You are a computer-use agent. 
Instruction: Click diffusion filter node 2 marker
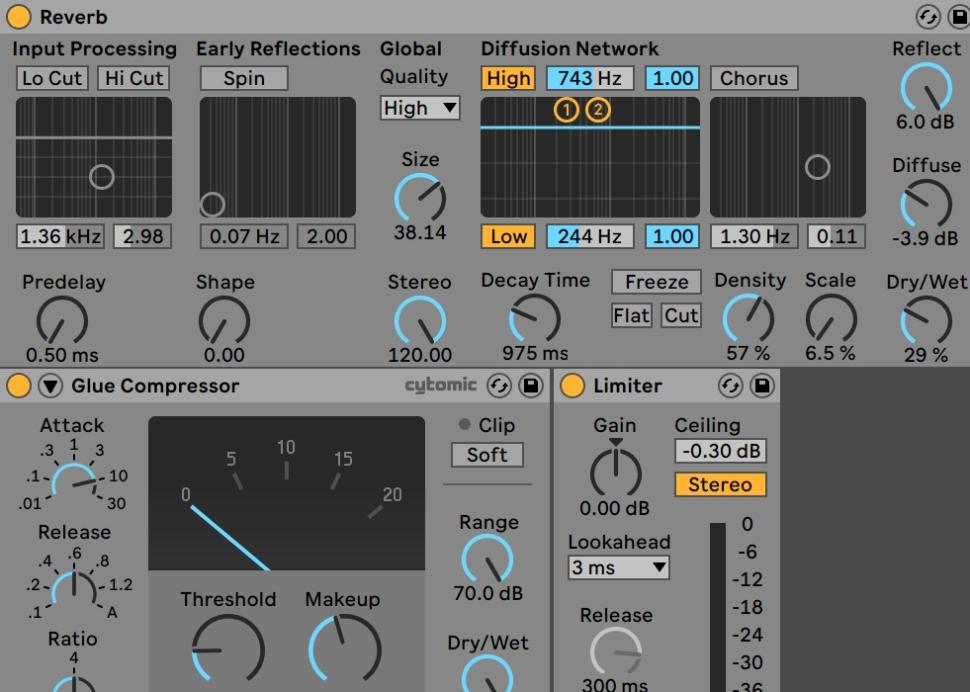[597, 110]
